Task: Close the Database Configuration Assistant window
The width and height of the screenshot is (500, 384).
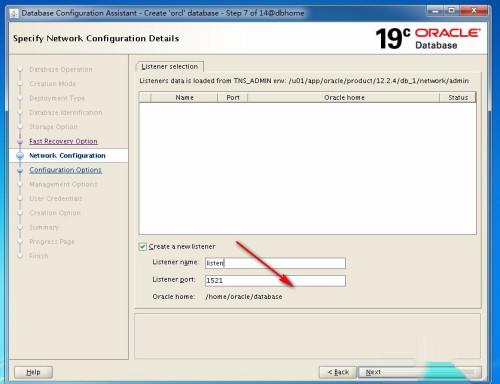Action: coord(473,11)
